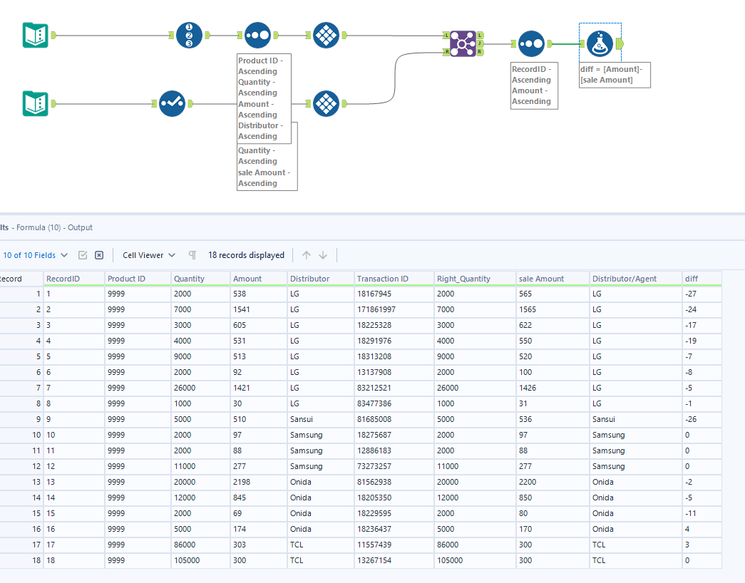
Task: Select the upper Tile tool icon
Action: coord(326,35)
